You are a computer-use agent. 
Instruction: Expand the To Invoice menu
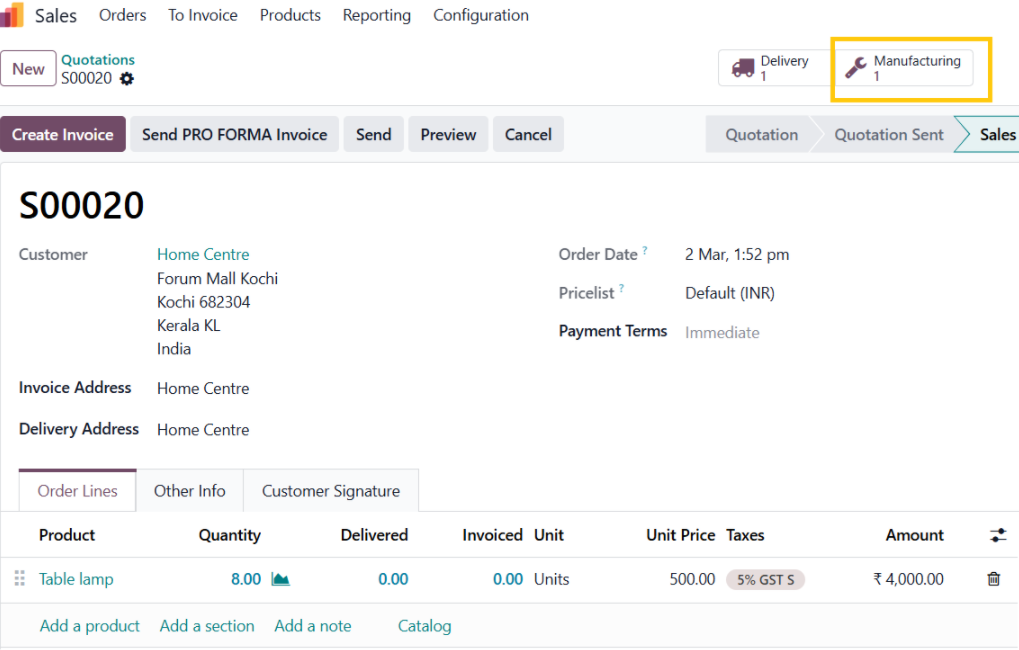[x=203, y=15]
